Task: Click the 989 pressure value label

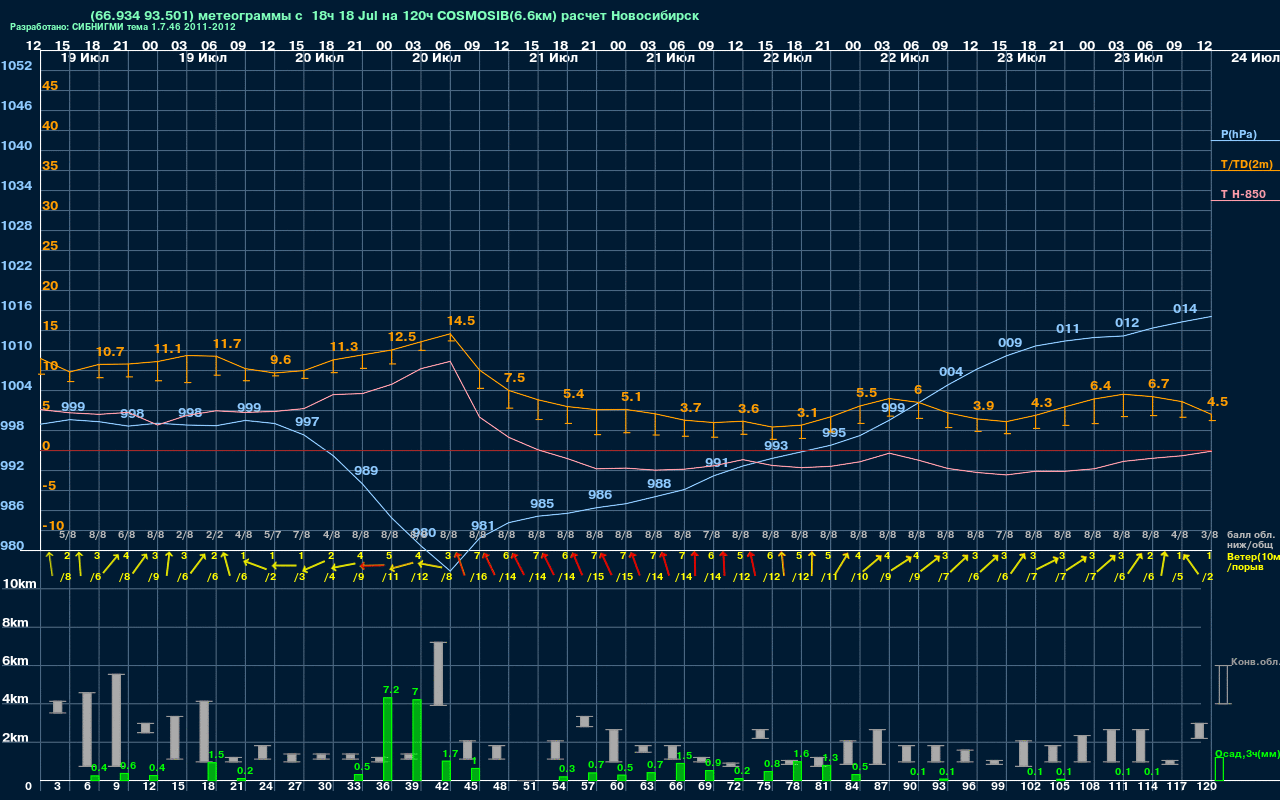Action: click(x=366, y=471)
